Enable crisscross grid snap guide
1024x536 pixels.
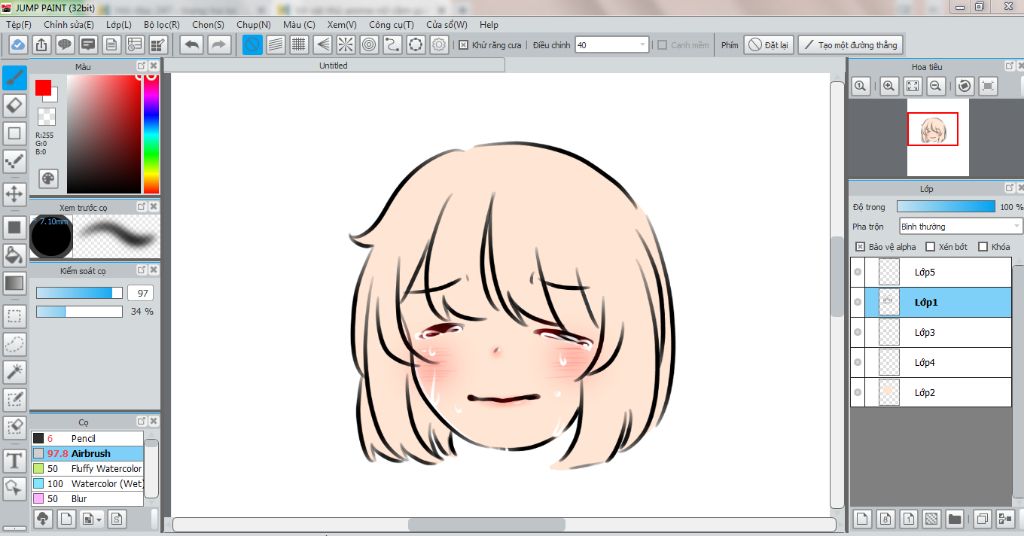pyautogui.click(x=299, y=45)
